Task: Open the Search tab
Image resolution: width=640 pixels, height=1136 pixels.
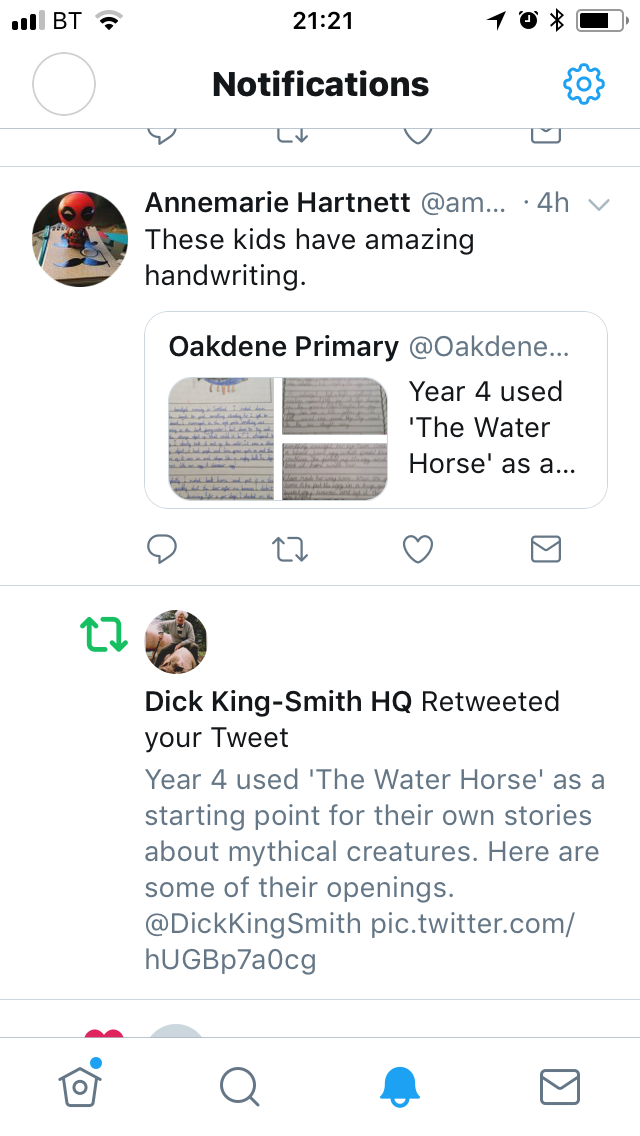Action: click(x=239, y=1085)
